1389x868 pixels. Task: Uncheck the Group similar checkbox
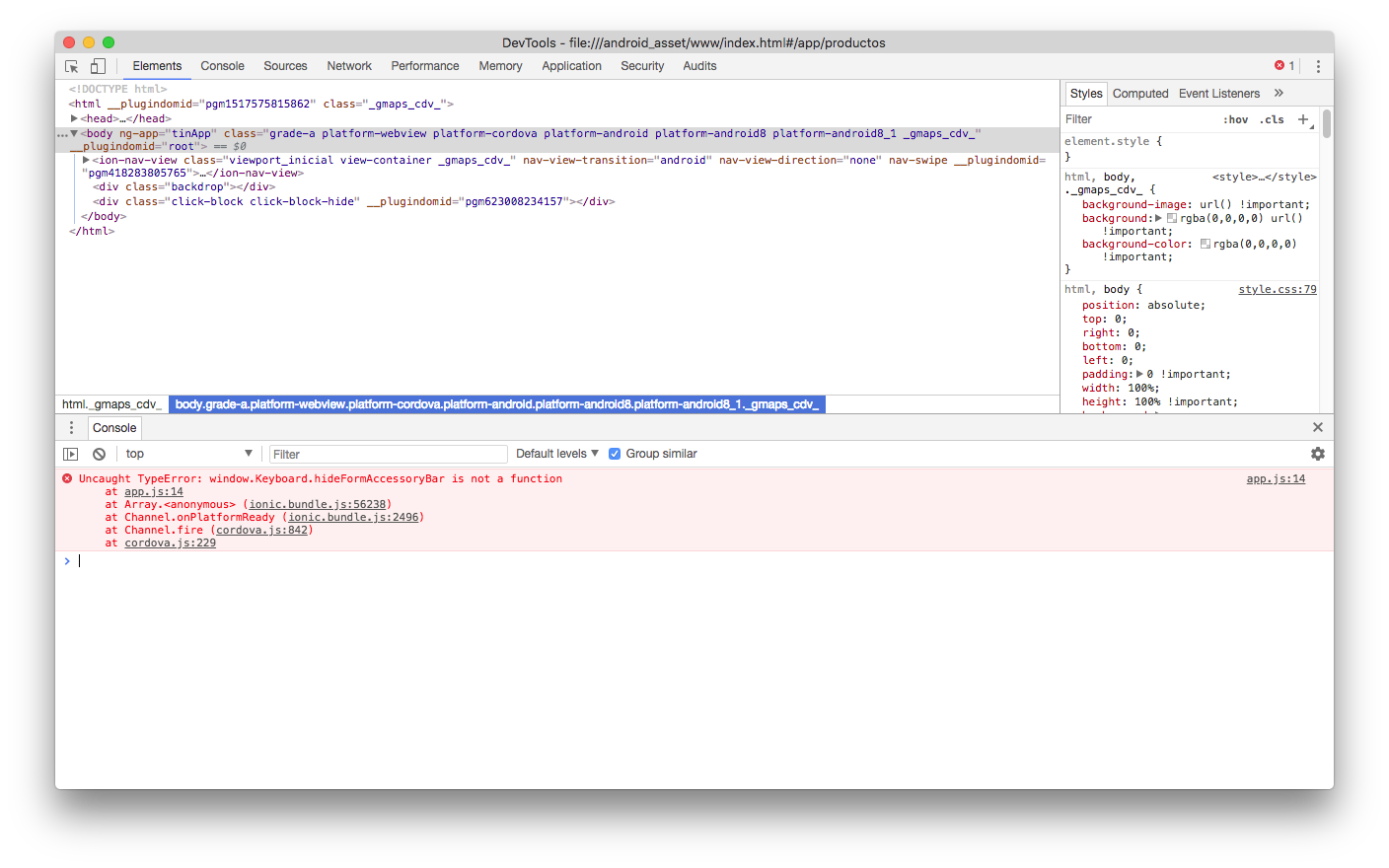point(615,453)
